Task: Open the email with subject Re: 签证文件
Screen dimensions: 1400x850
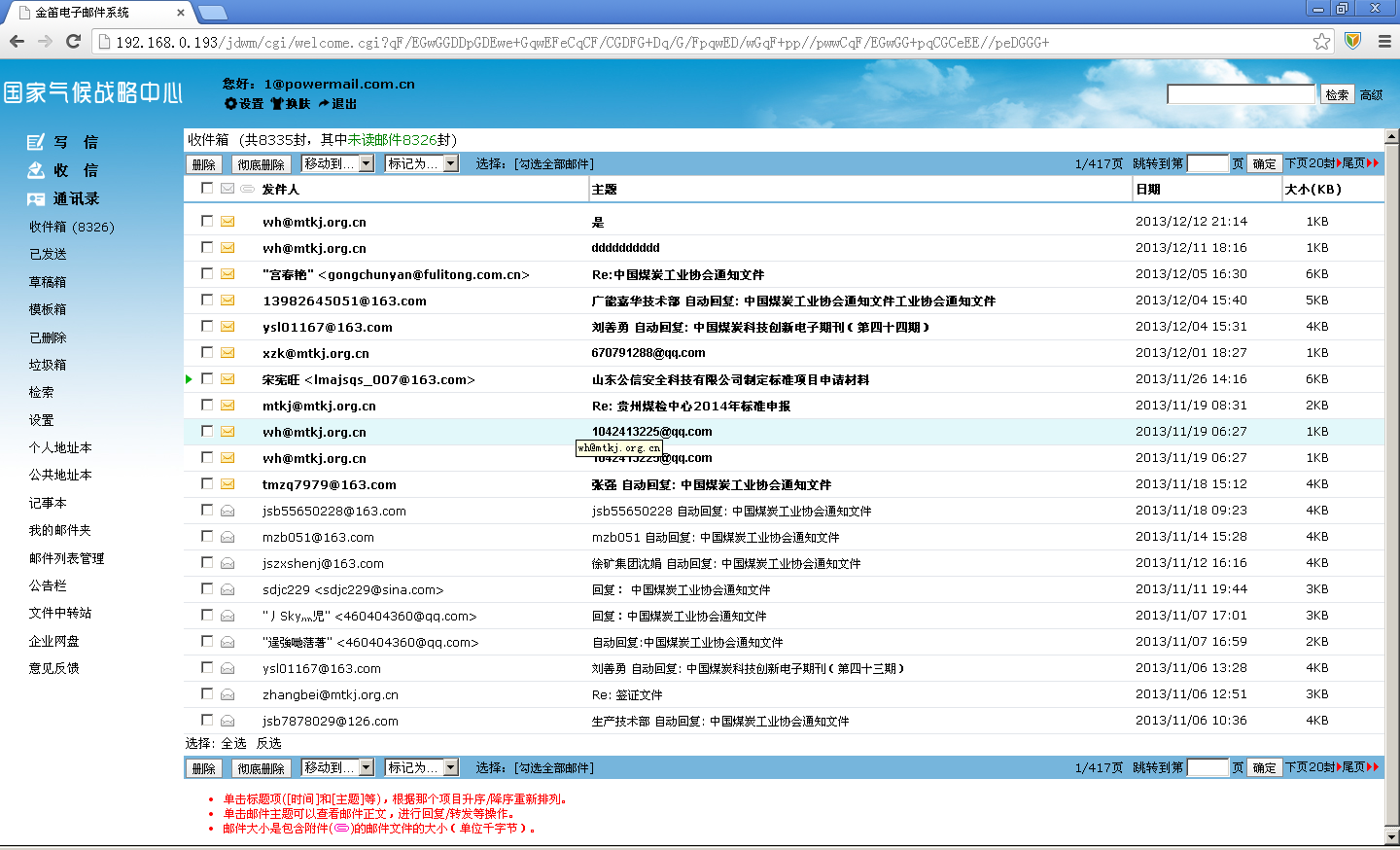Action: coord(627,694)
